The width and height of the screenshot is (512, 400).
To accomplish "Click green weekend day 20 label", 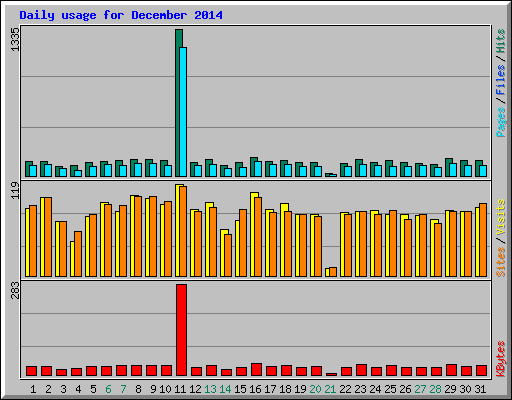I will coord(315,389).
